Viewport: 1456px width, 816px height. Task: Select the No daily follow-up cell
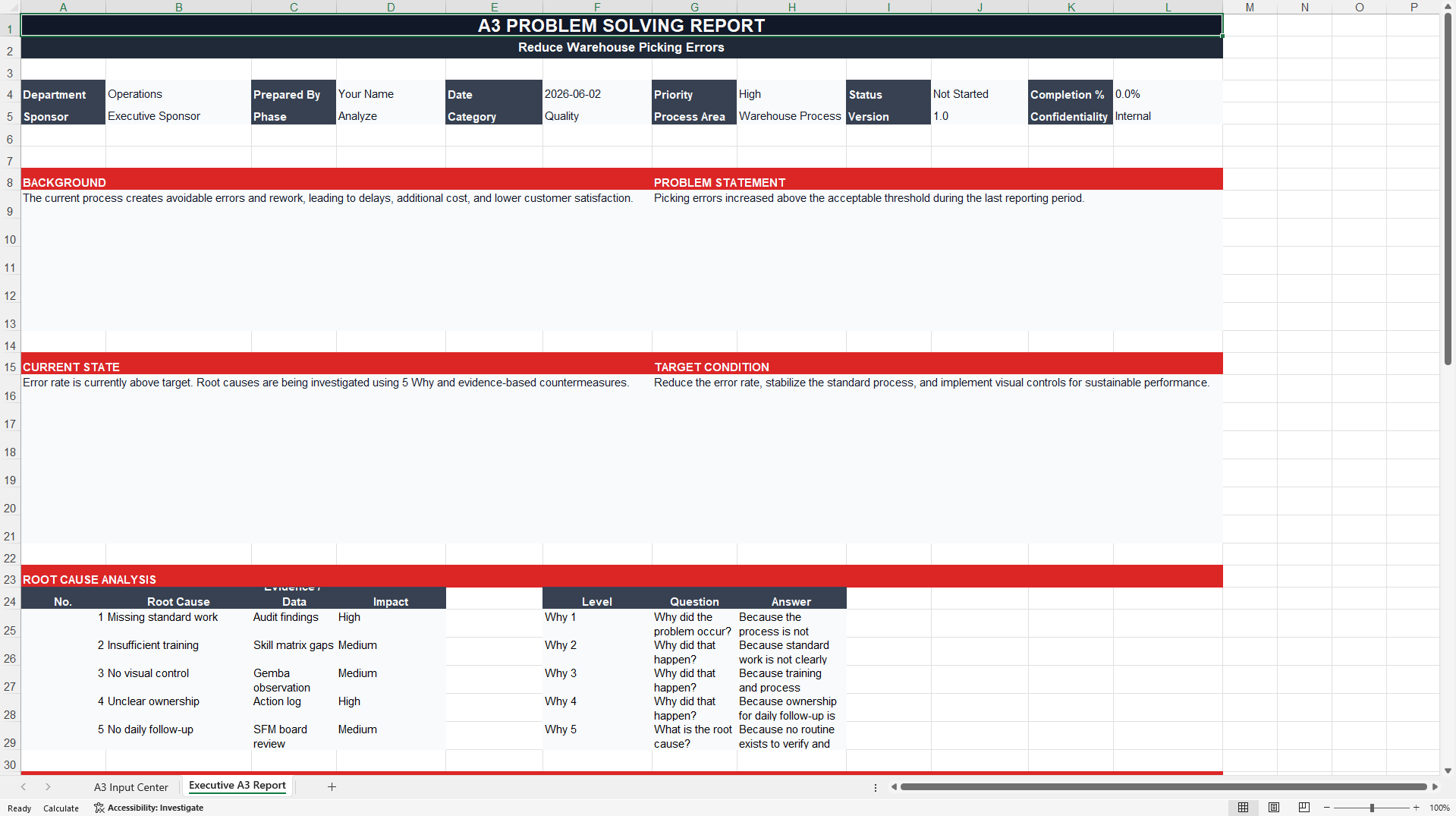tap(178, 736)
